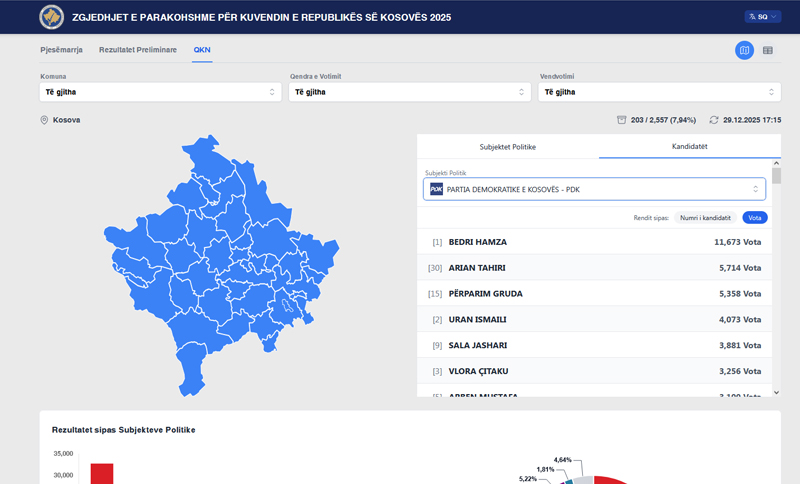Screen dimensions: 800x484
Task: Click the PDK party logo
Action: [x=436, y=188]
